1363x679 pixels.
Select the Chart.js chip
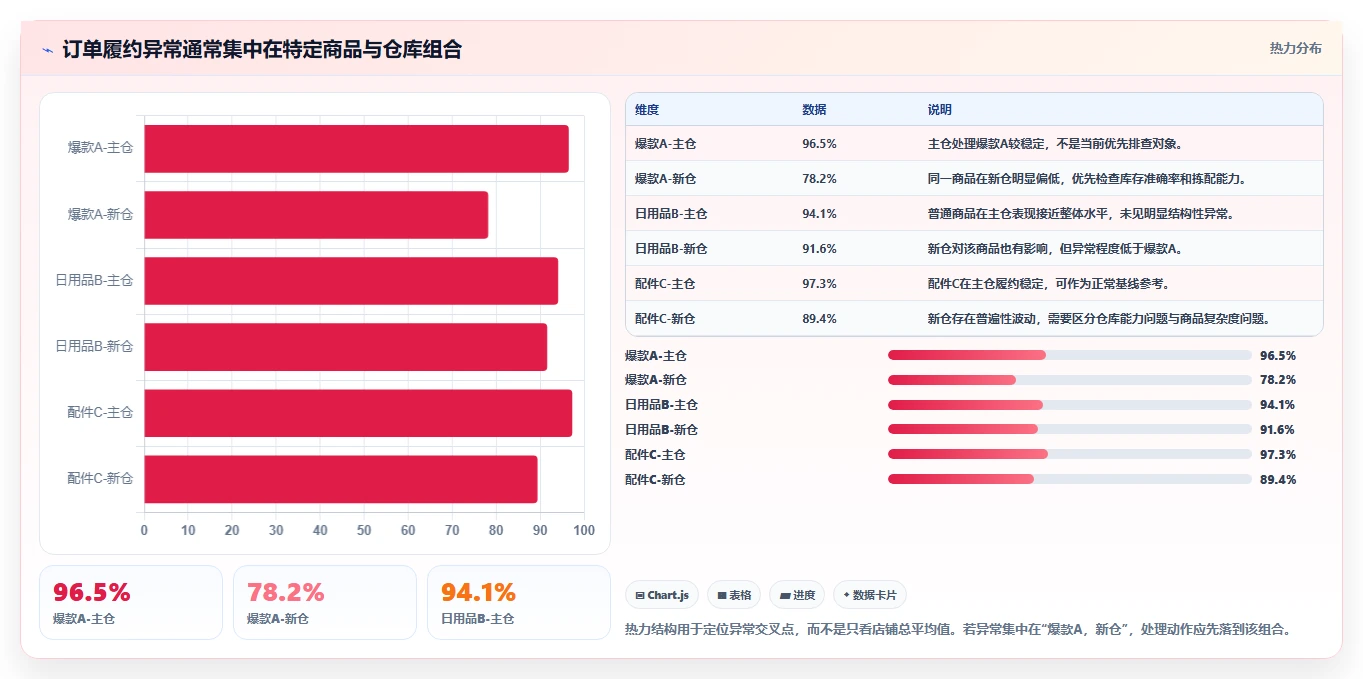point(662,595)
